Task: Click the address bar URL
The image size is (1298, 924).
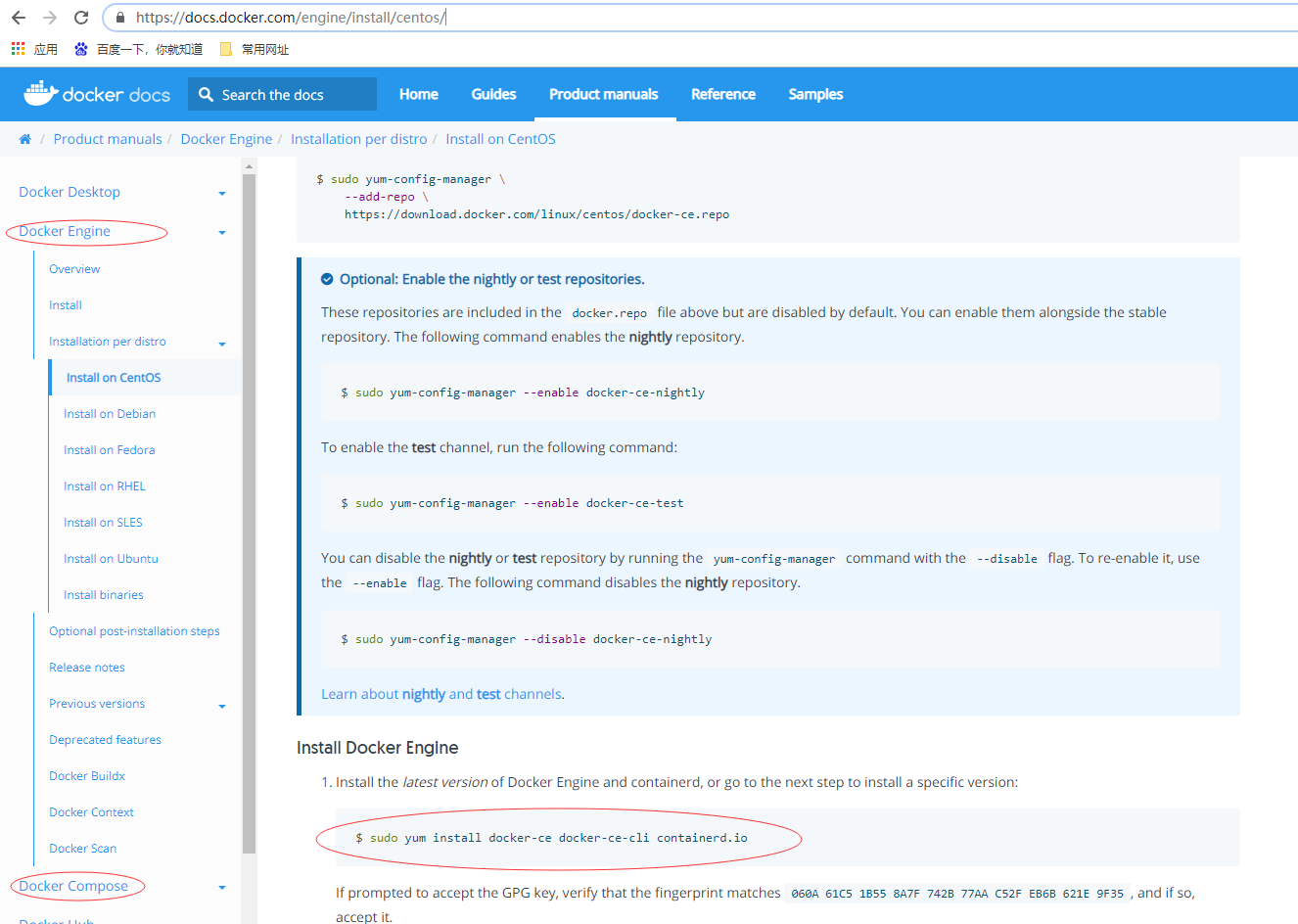Action: pyautogui.click(x=290, y=18)
